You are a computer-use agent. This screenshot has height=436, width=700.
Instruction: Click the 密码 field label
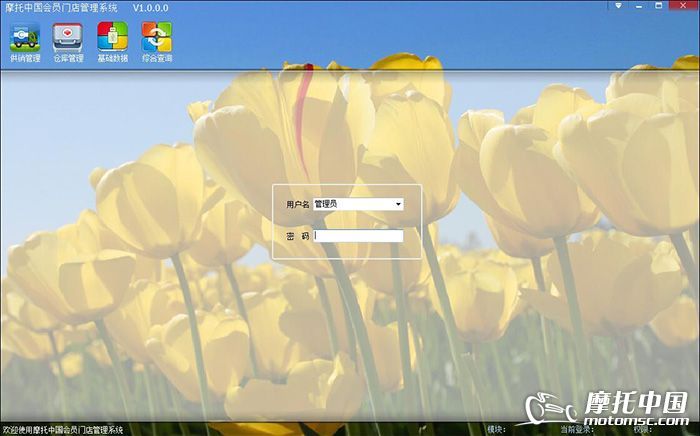[x=297, y=237]
